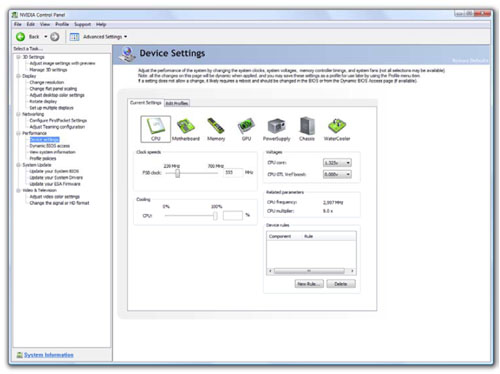Viewport: 500px width, 374px height.
Task: Open Adjust video color settings
Action: [54, 196]
